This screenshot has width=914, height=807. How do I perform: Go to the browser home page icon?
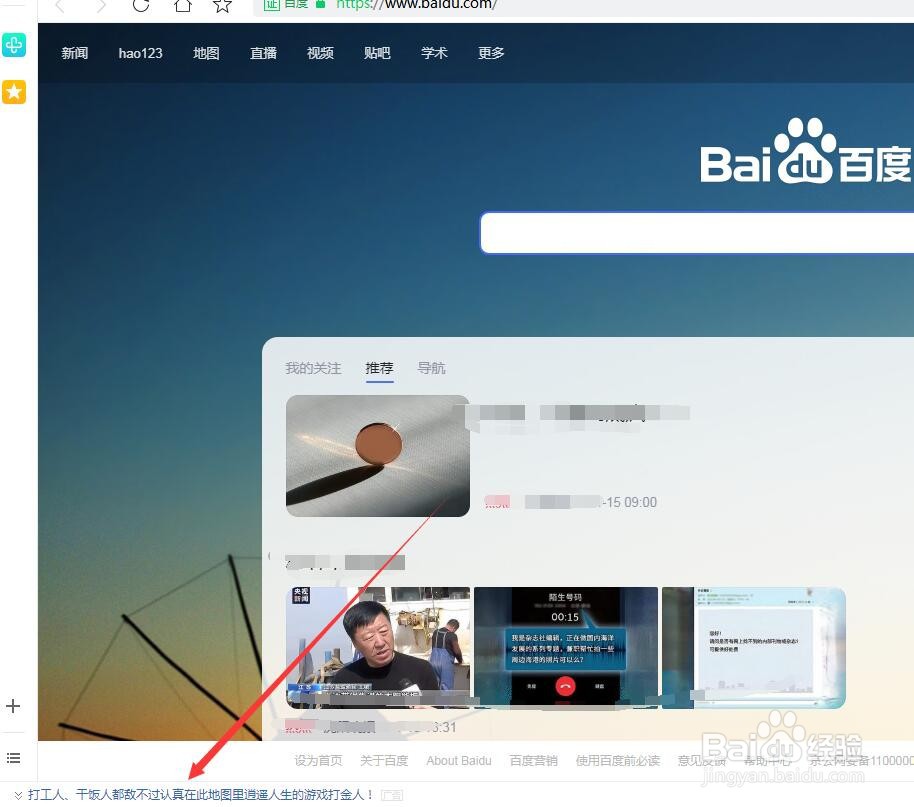click(x=182, y=5)
